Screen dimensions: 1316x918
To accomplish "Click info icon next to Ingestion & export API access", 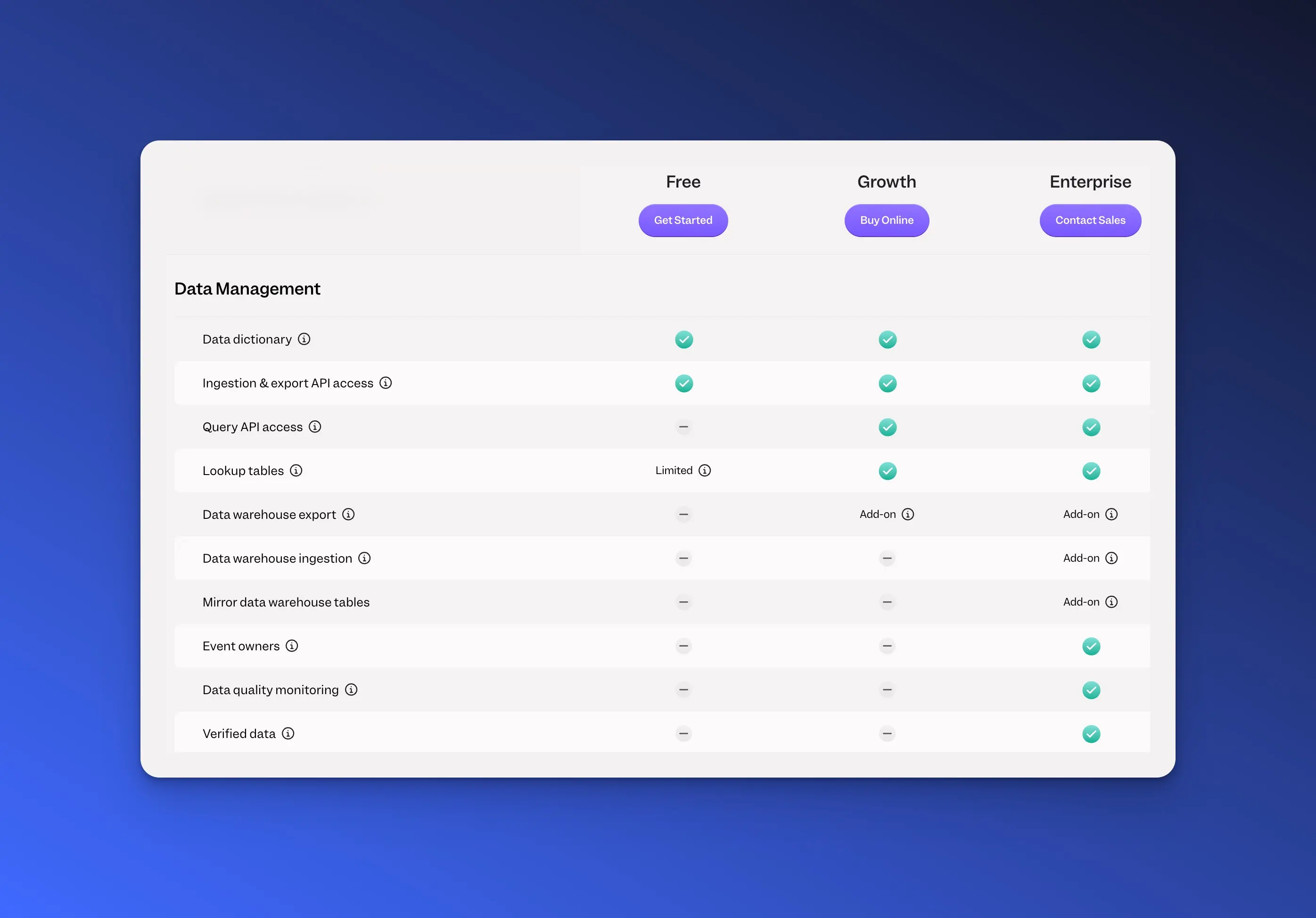I will [x=386, y=383].
